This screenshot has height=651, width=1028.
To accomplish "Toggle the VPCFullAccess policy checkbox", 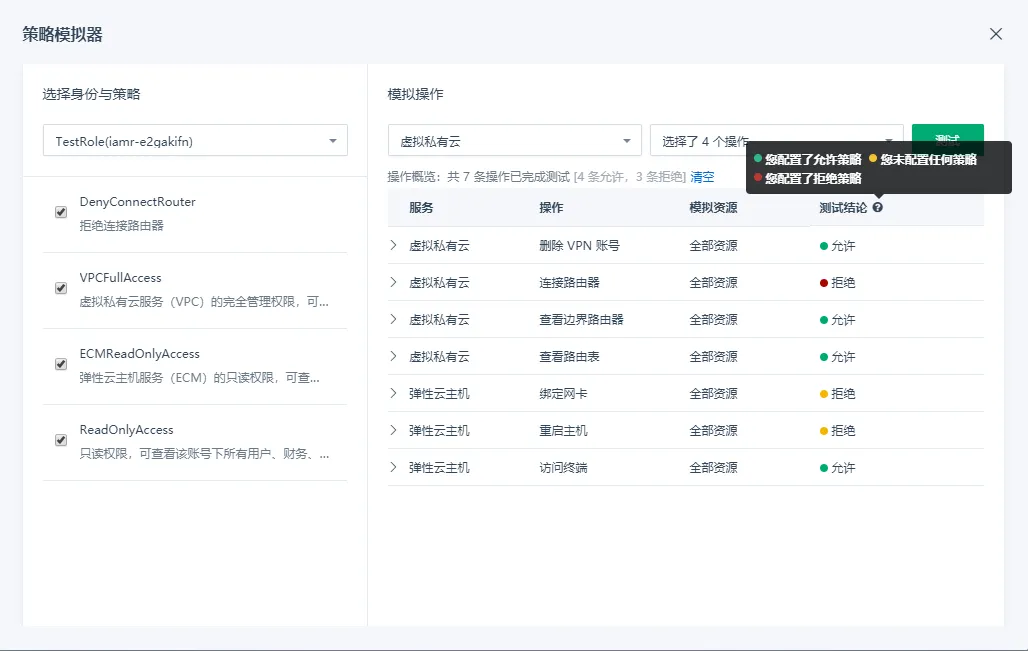I will (61, 288).
